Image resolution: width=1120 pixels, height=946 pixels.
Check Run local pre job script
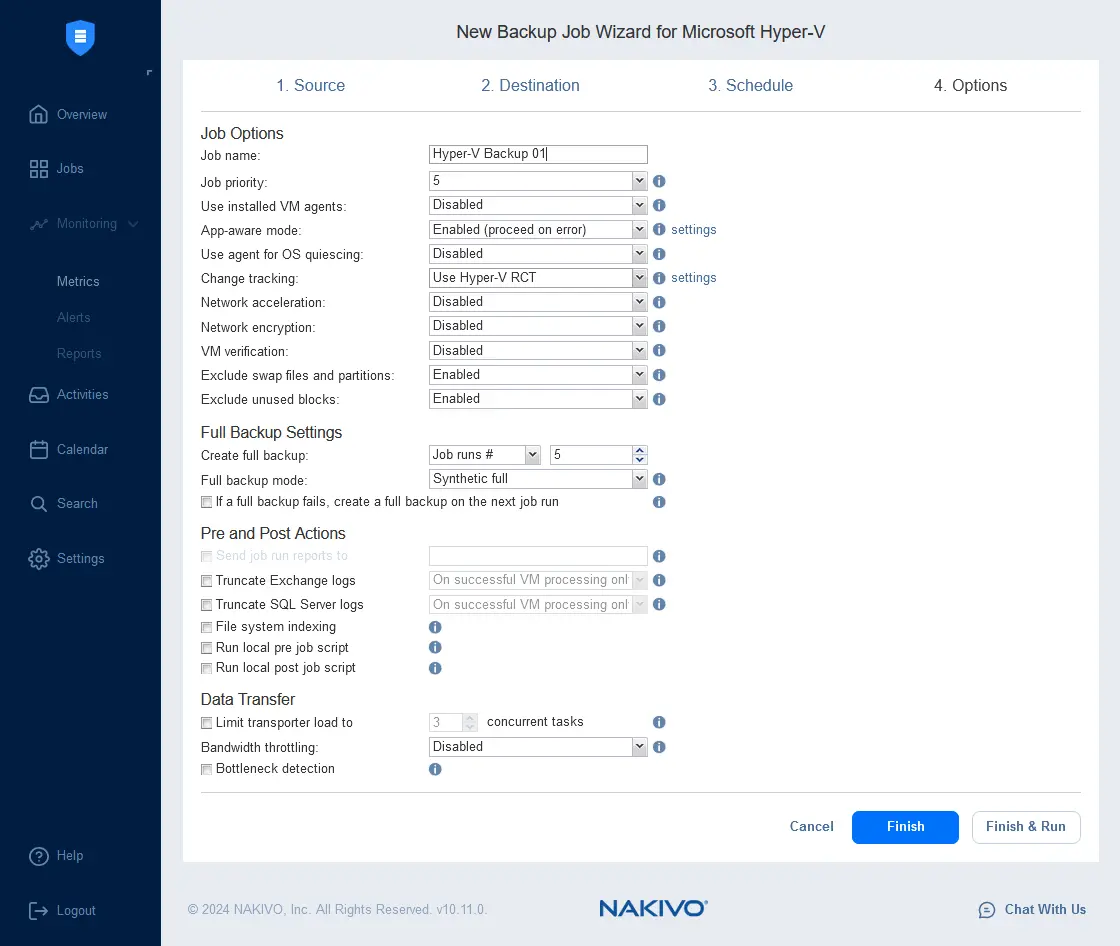[x=206, y=648]
